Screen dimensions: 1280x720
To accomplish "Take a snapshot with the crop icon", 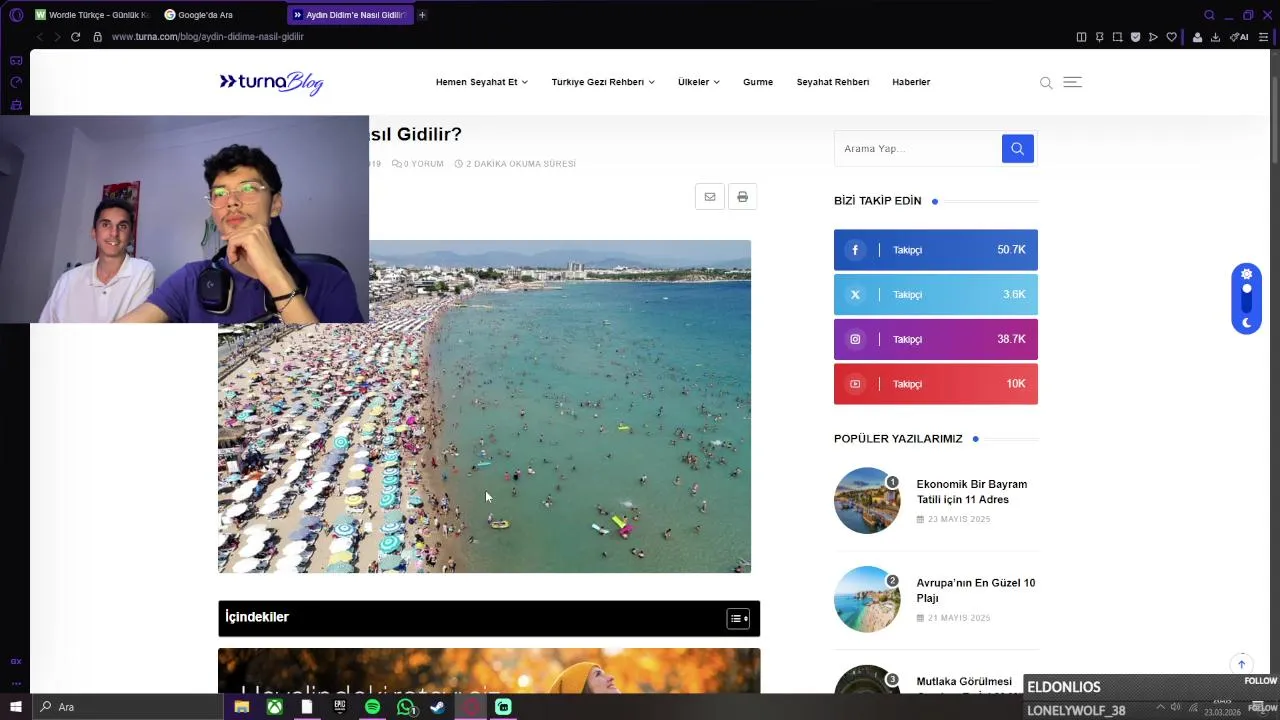I will pos(1117,37).
